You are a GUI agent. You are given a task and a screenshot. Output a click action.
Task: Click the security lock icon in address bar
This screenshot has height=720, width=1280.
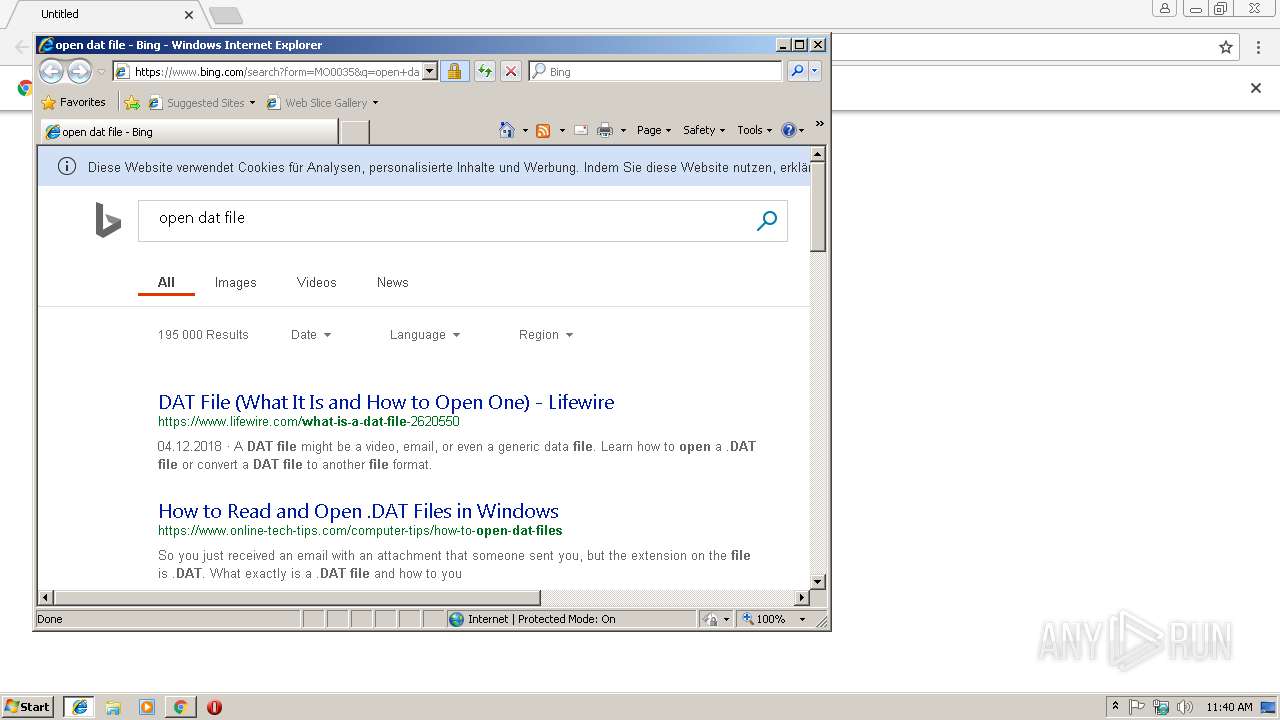[x=454, y=71]
